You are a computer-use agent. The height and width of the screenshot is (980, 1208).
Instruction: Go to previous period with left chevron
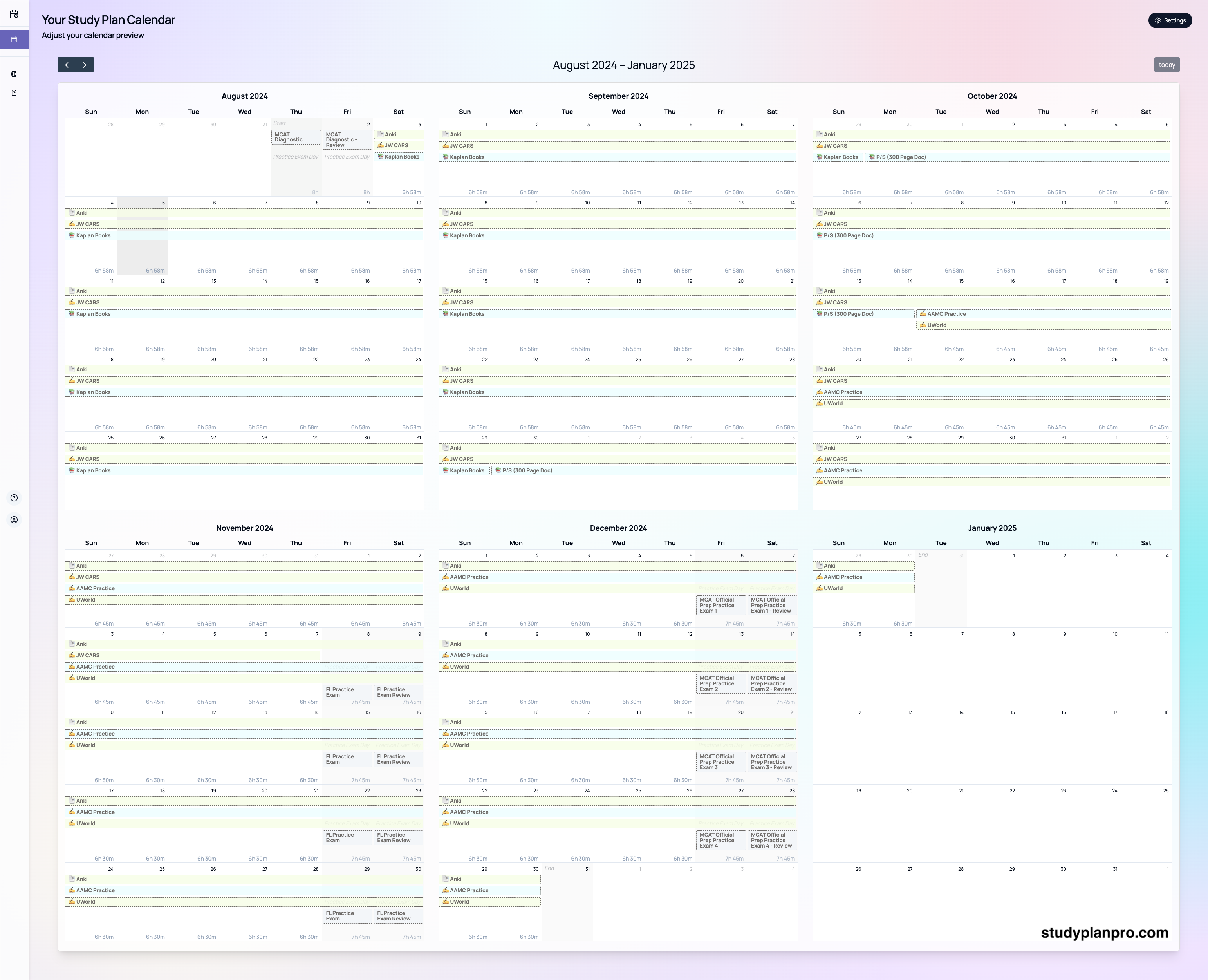click(x=67, y=65)
